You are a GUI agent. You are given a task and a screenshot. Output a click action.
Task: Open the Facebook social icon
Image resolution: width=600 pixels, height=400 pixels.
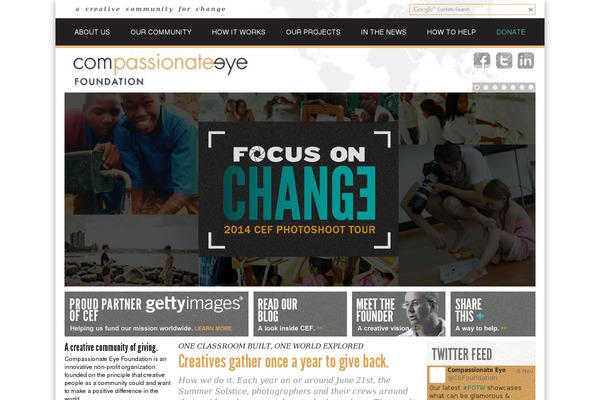482,60
